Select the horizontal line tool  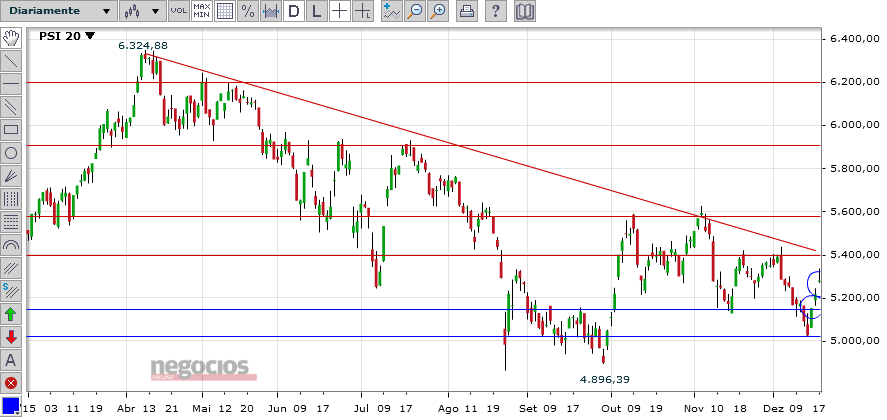coord(11,84)
